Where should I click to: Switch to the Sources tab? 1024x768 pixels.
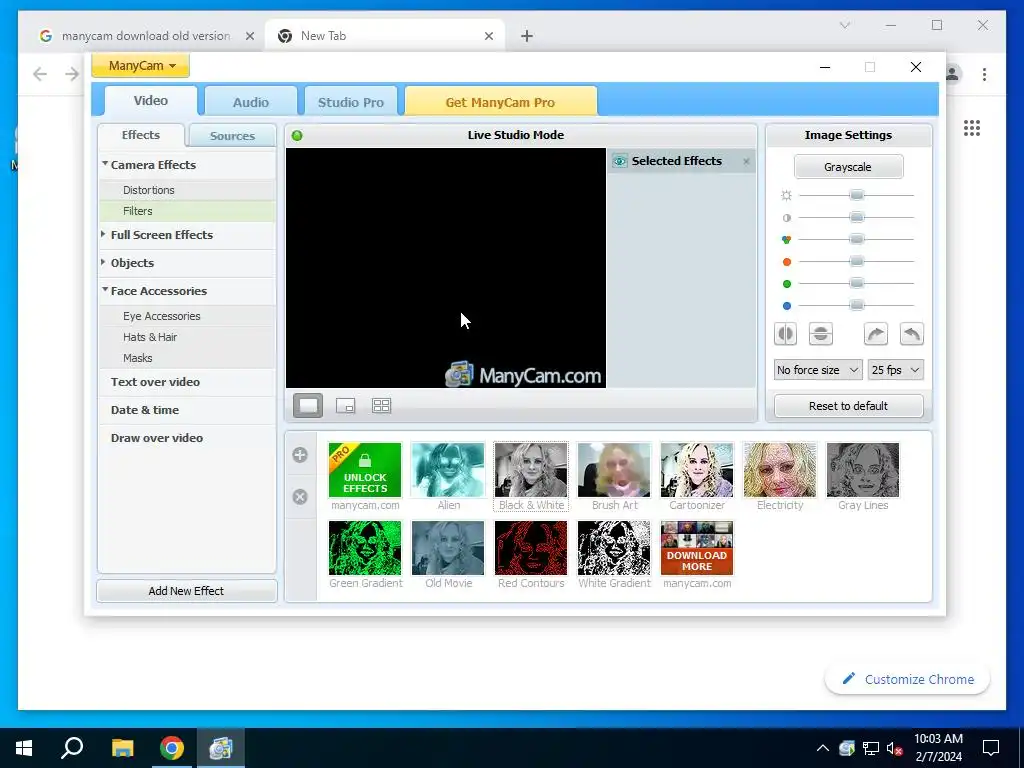(232, 136)
